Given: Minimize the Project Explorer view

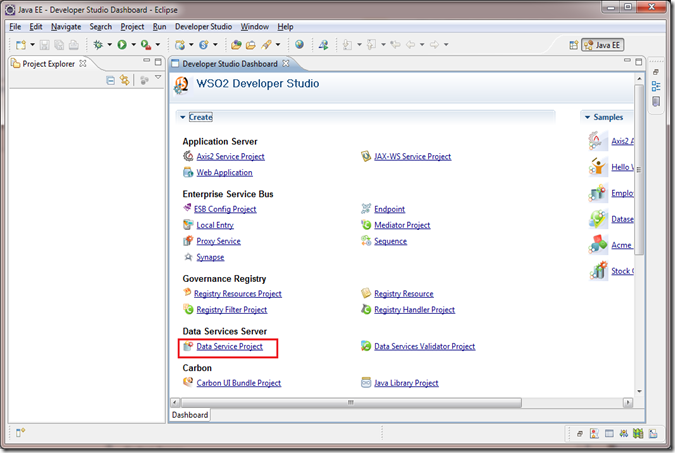Looking at the screenshot, I should pyautogui.click(x=147, y=61).
